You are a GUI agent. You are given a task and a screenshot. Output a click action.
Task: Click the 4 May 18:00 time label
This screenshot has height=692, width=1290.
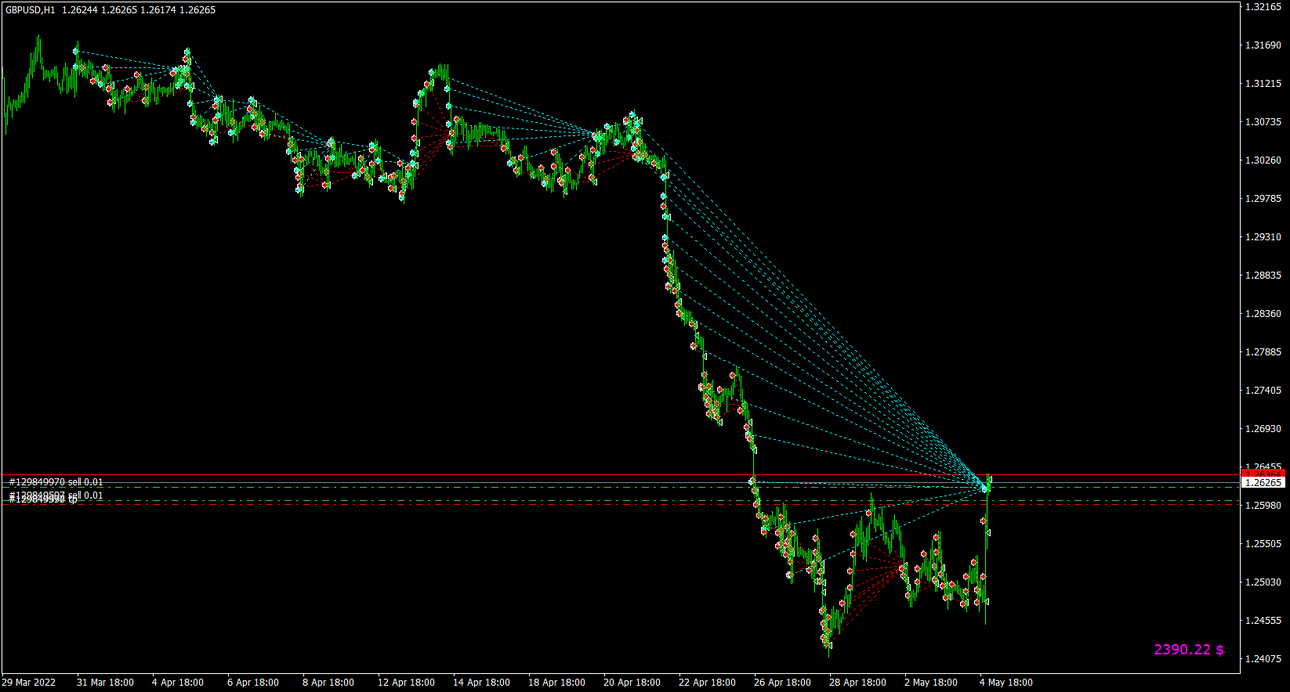[x=1006, y=683]
